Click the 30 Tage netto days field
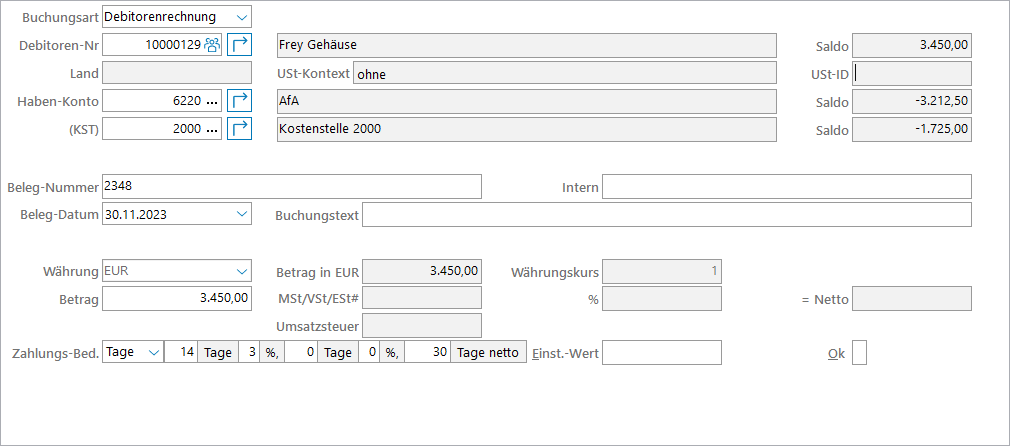Viewport: 1010px width, 446px height. (x=428, y=353)
